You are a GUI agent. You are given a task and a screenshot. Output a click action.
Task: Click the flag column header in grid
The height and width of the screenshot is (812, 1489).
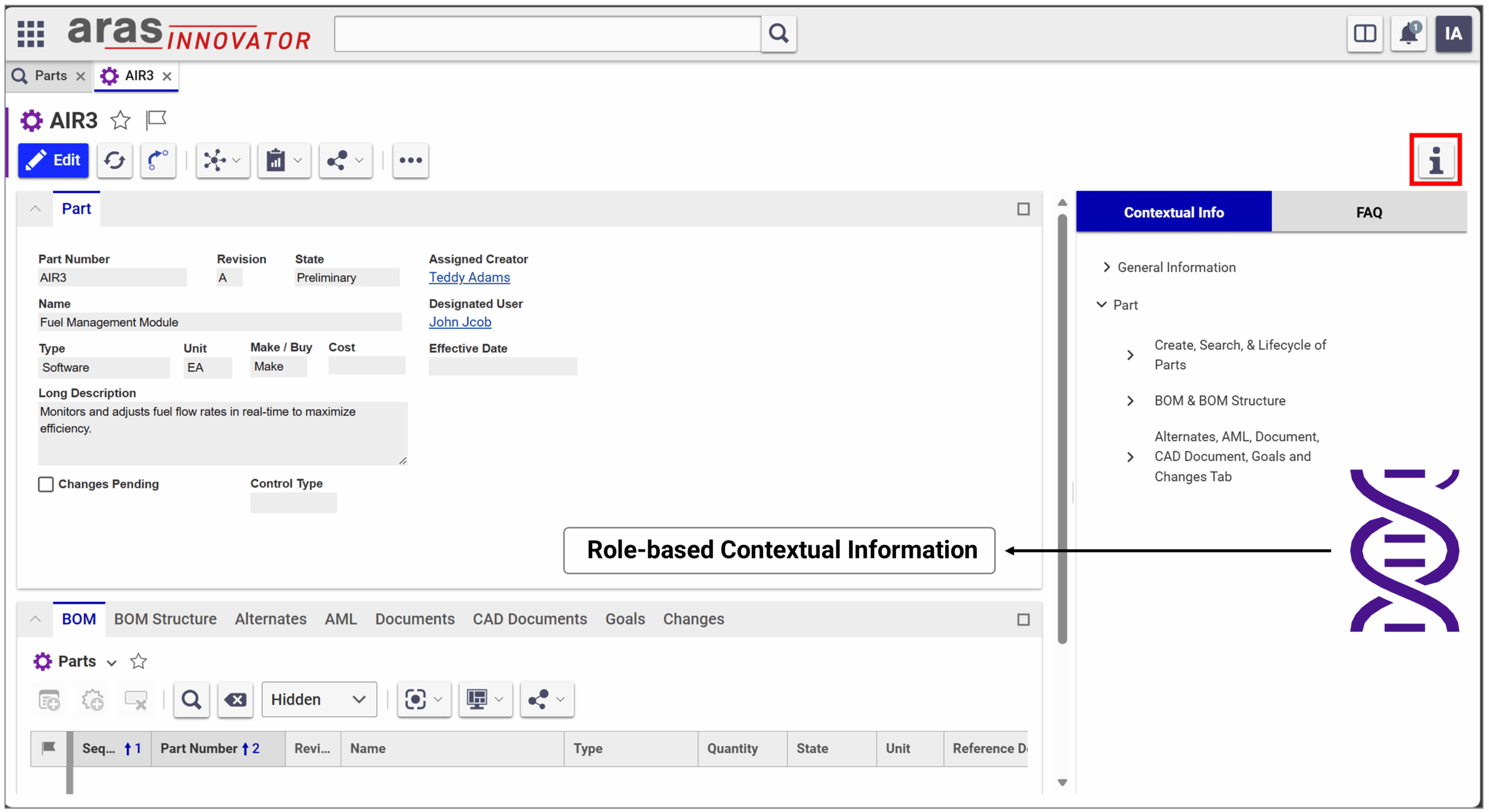(x=49, y=748)
